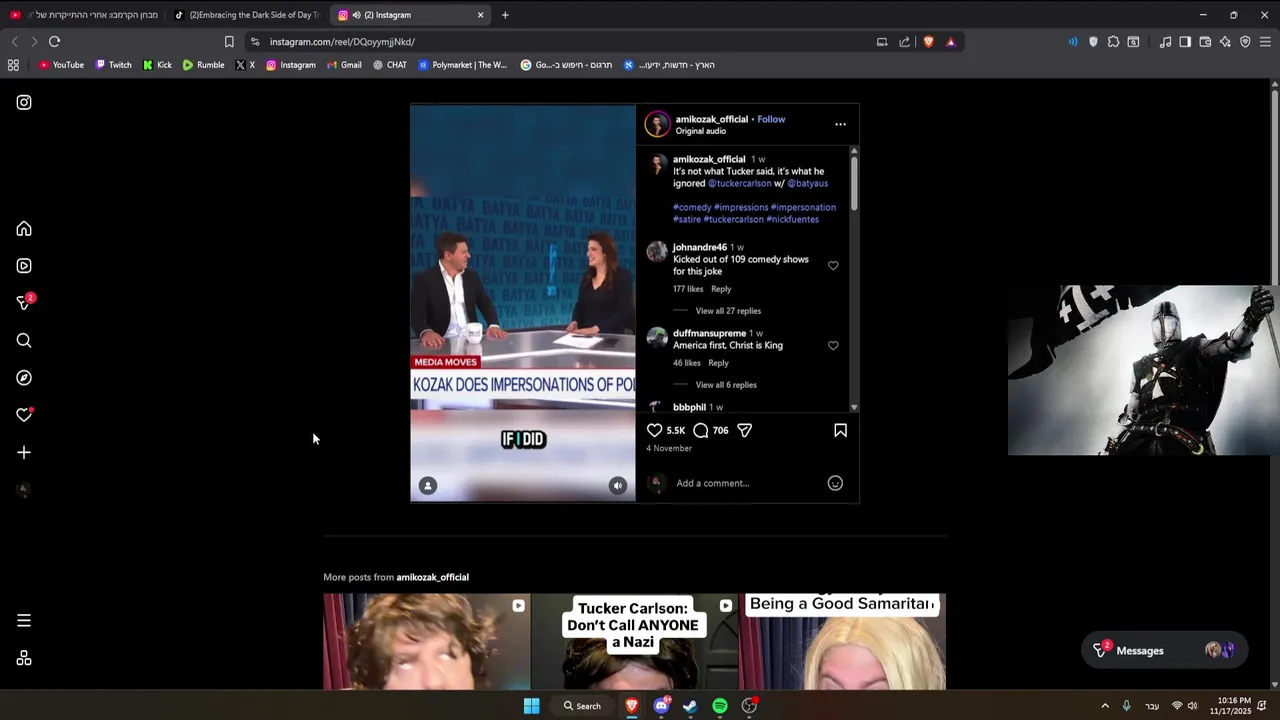
Task: Open amikozak_official profile from post header
Action: coord(711,119)
